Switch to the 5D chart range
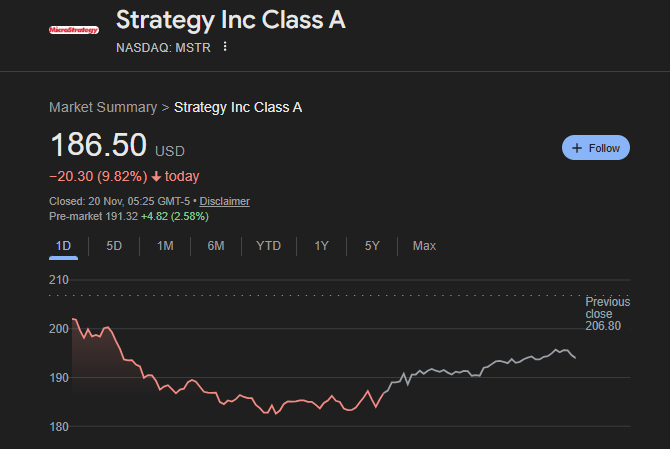Screen dimensions: 670x449 pos(114,246)
